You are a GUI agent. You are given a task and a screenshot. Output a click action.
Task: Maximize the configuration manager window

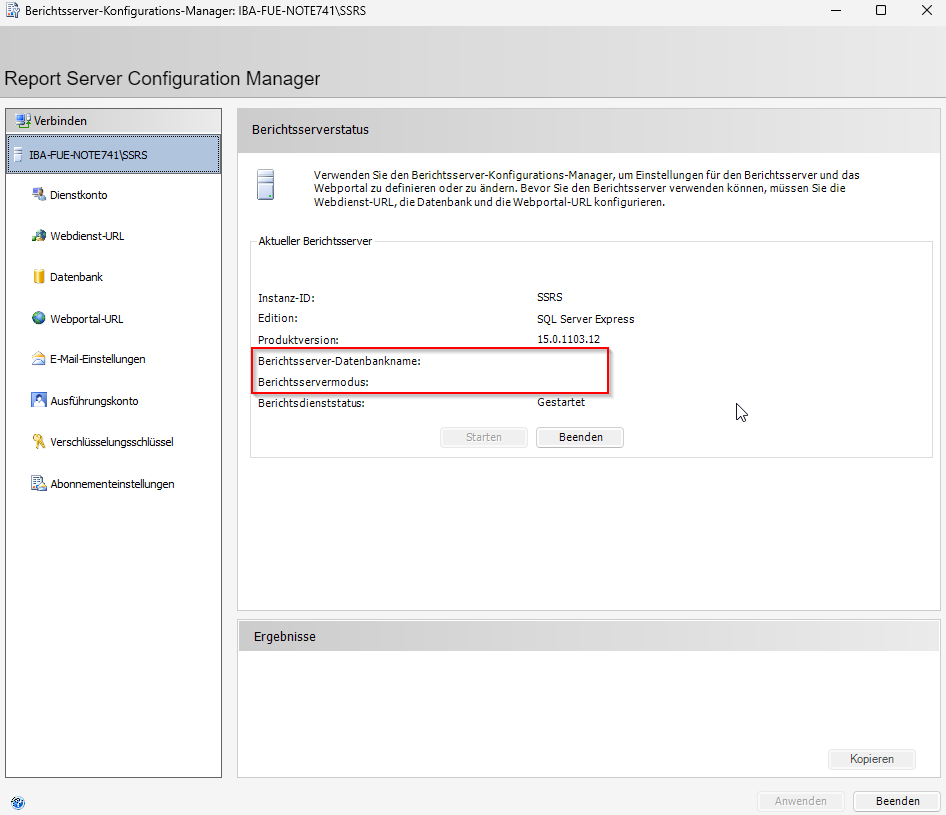click(881, 10)
